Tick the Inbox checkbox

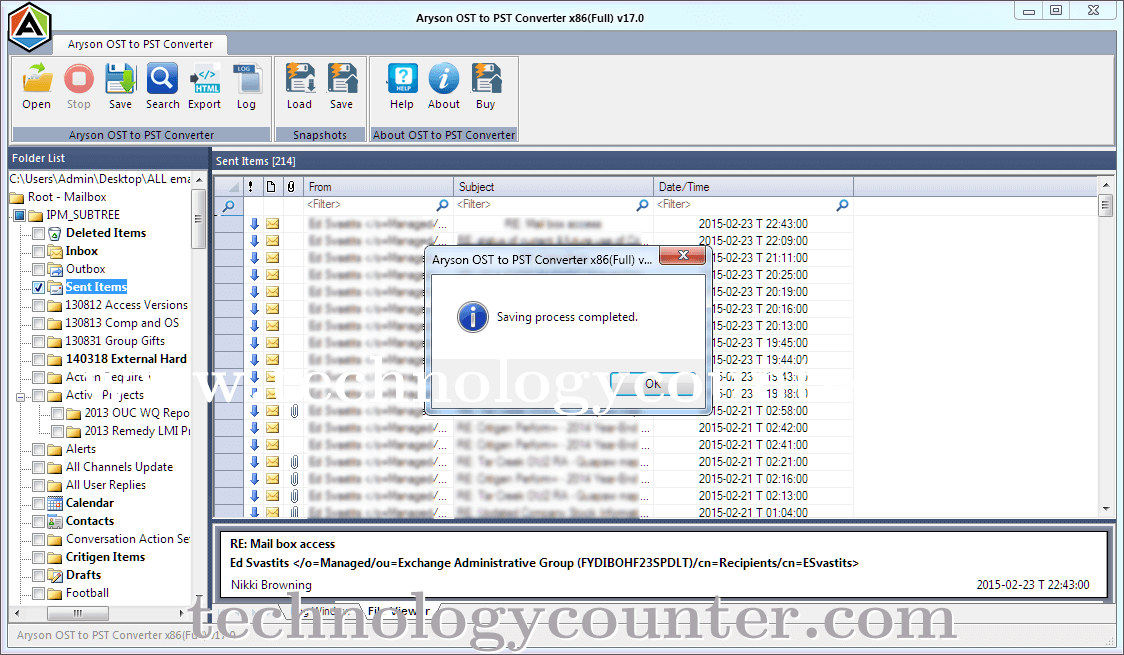(x=39, y=251)
